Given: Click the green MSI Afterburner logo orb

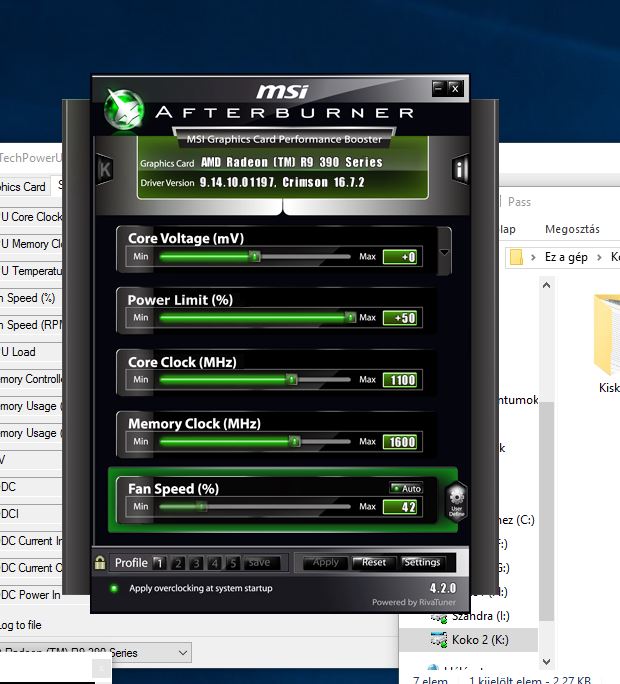Looking at the screenshot, I should [x=124, y=110].
